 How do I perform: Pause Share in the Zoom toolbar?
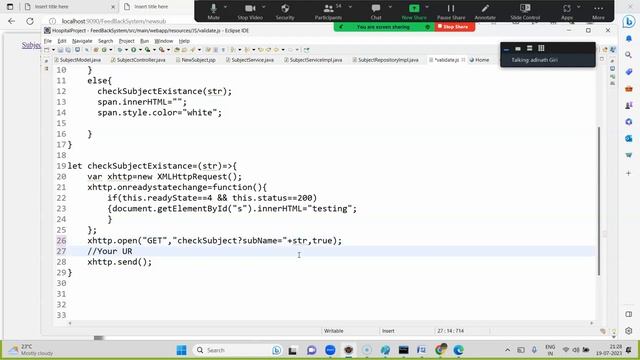(x=451, y=11)
